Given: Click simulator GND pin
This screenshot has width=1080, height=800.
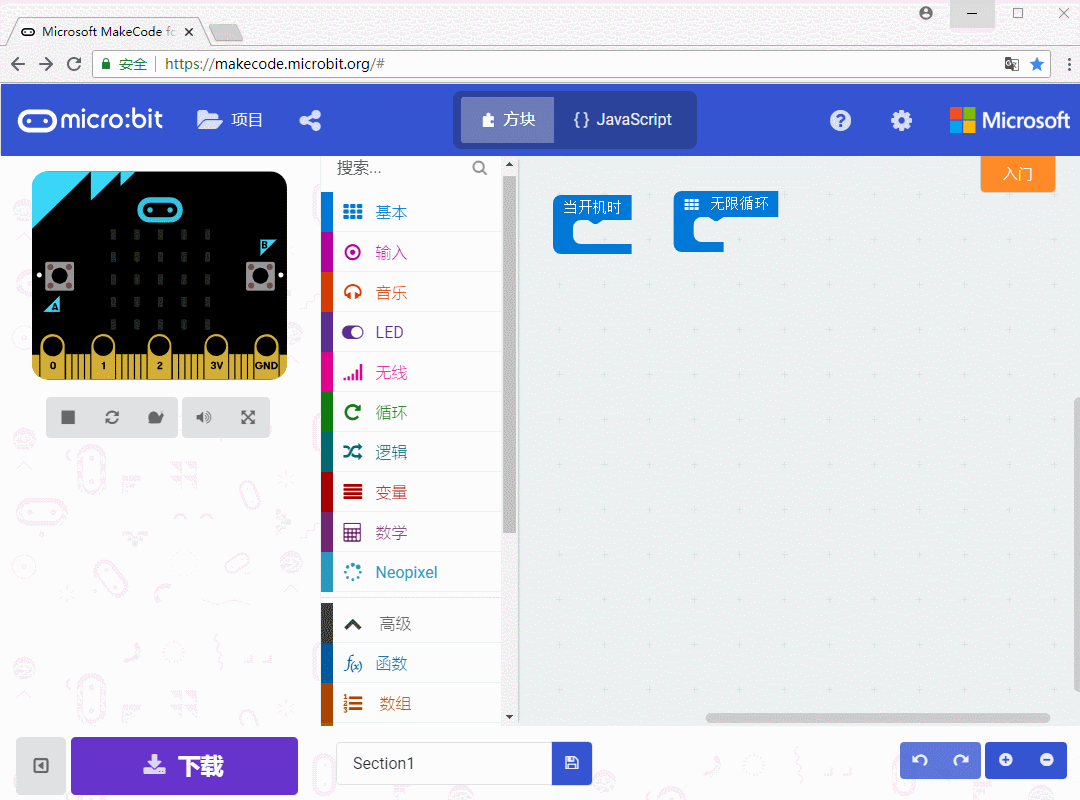Looking at the screenshot, I should click(x=267, y=356).
